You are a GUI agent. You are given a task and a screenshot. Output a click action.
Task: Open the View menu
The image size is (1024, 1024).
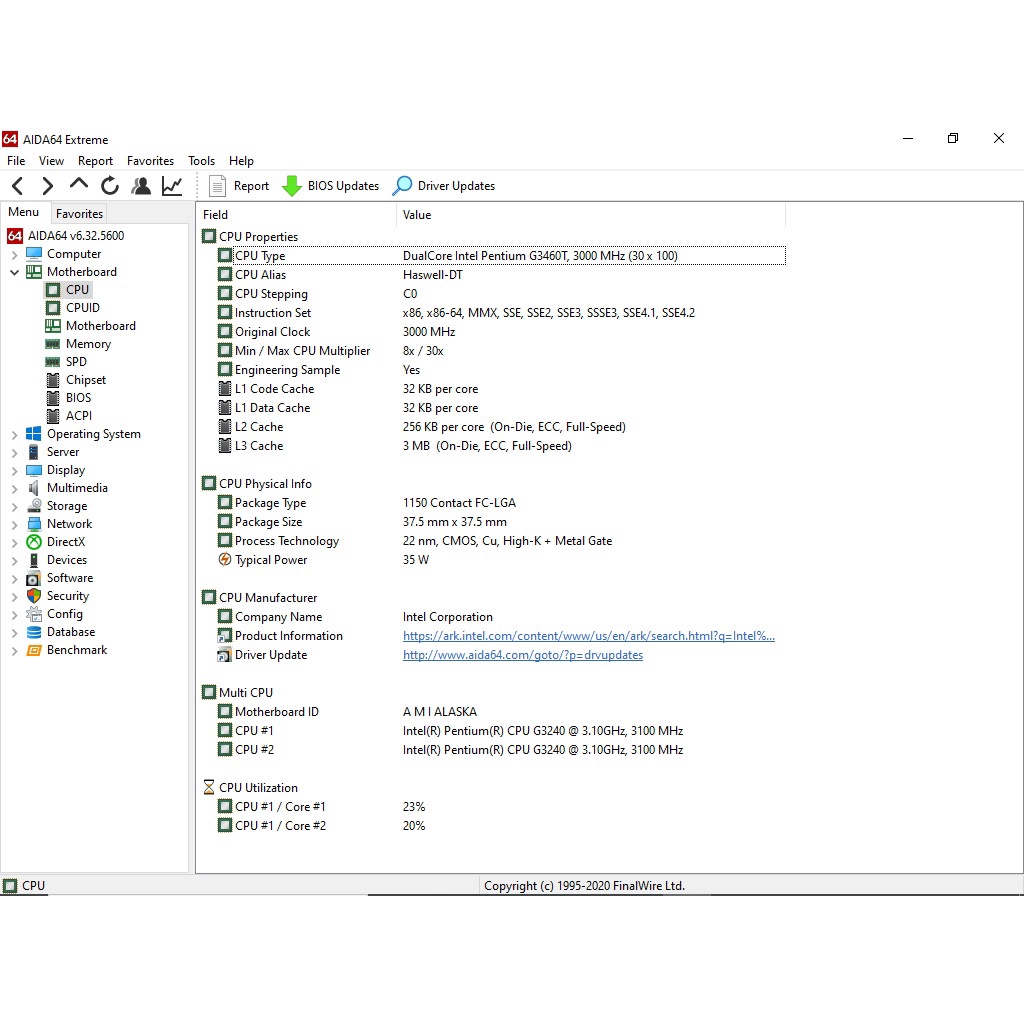pos(51,161)
